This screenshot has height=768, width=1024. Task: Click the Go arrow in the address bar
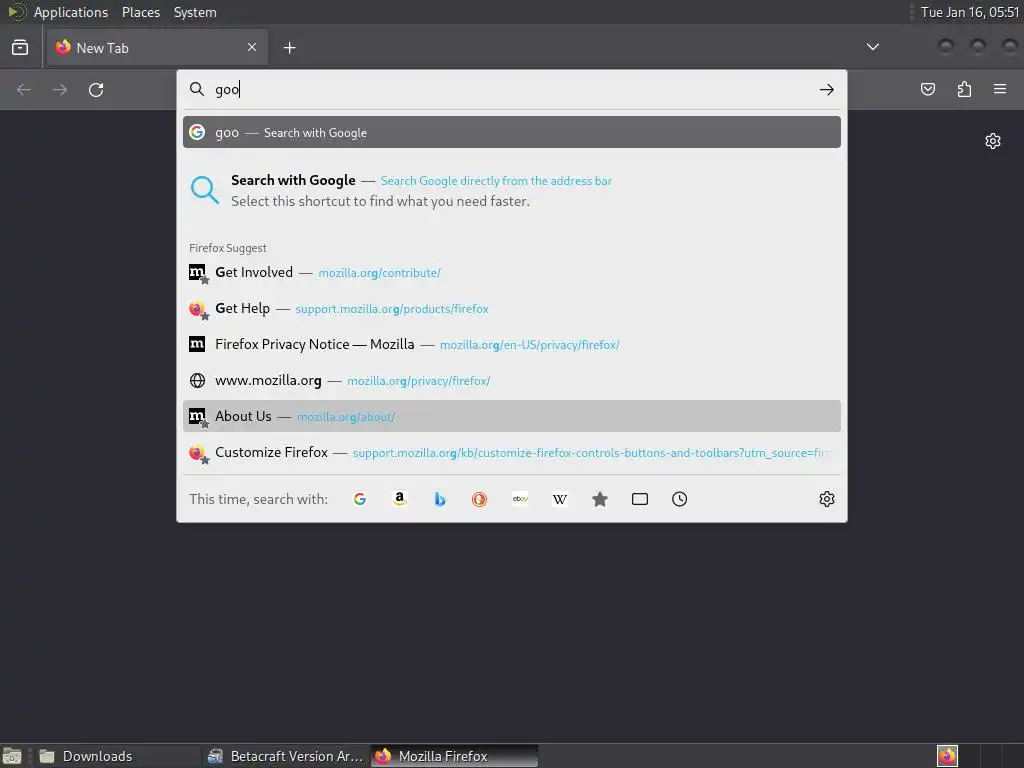point(827,89)
